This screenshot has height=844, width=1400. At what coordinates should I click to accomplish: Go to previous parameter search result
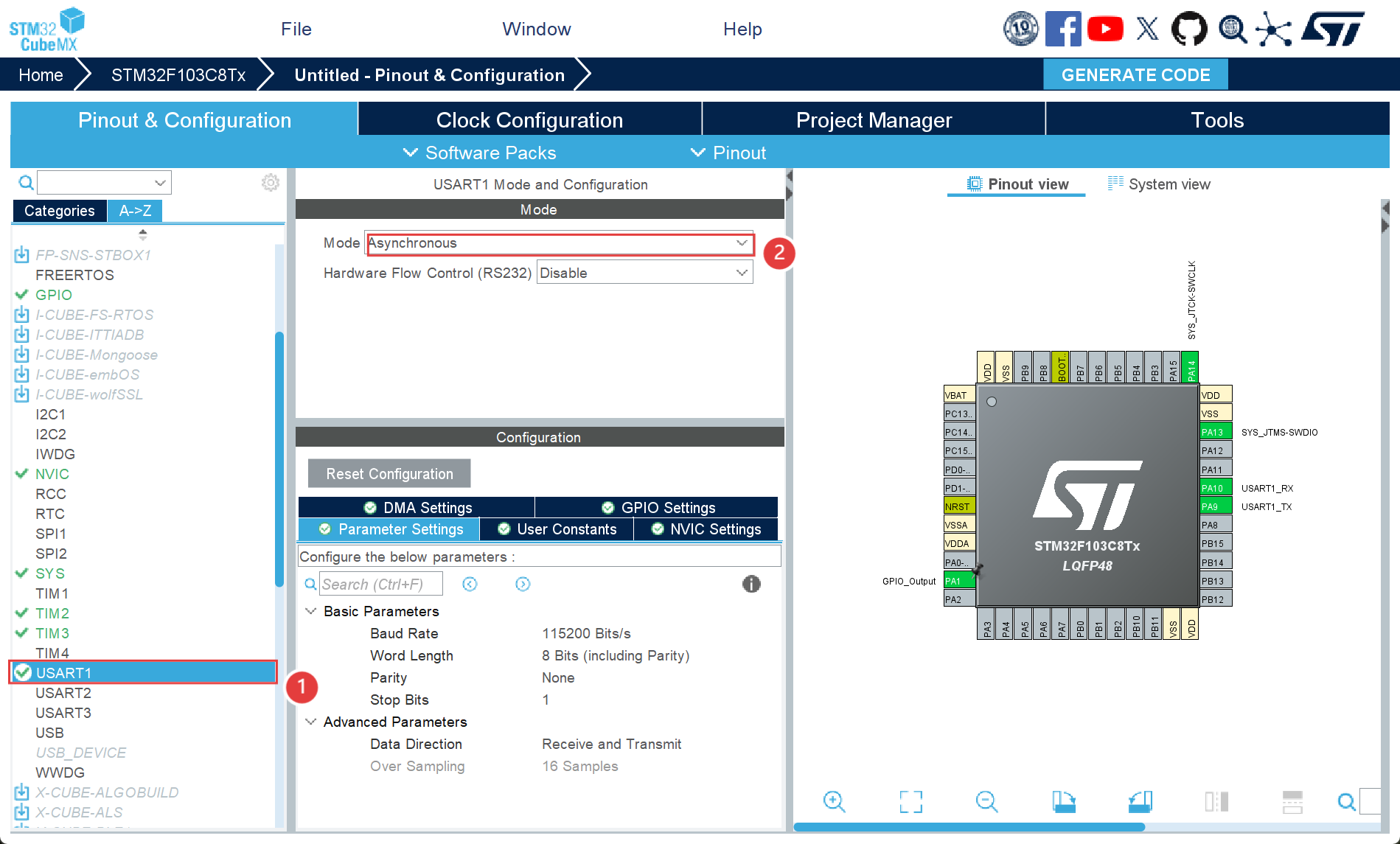pyautogui.click(x=470, y=584)
